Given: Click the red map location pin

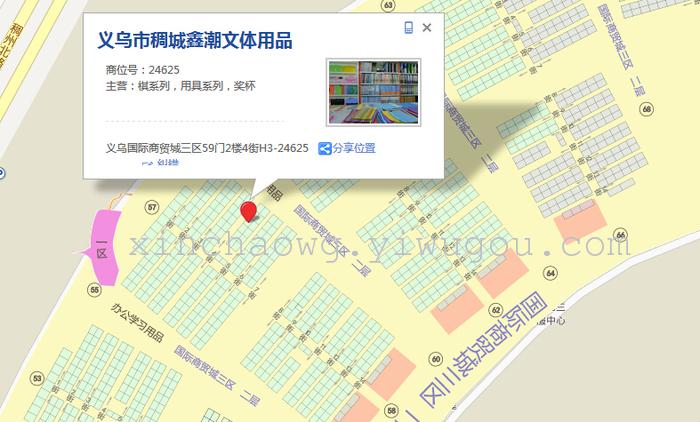Looking at the screenshot, I should 249,210.
